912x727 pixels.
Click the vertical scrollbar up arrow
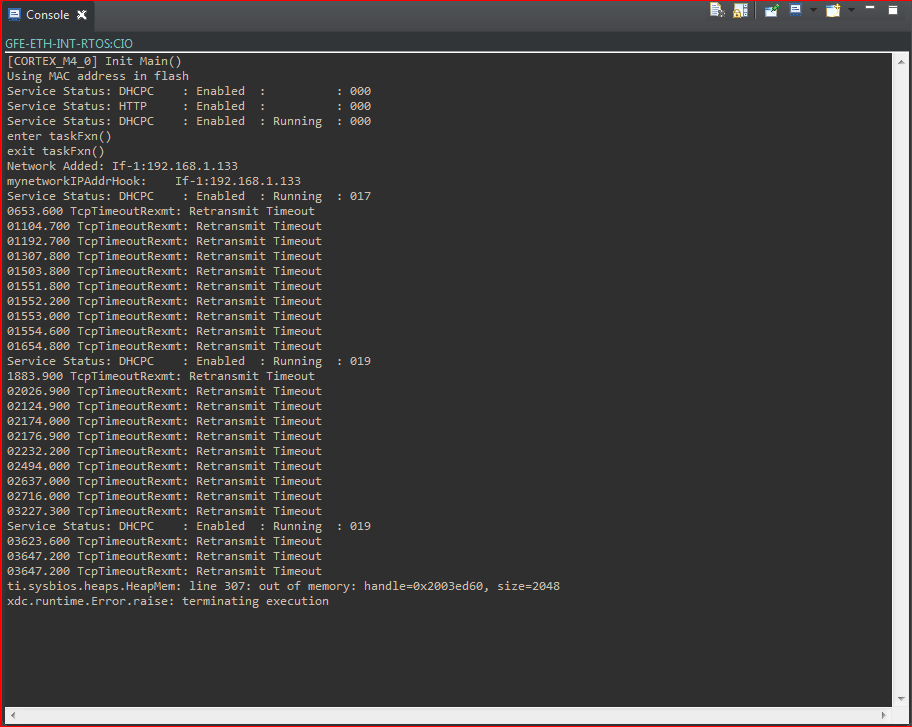coord(901,62)
